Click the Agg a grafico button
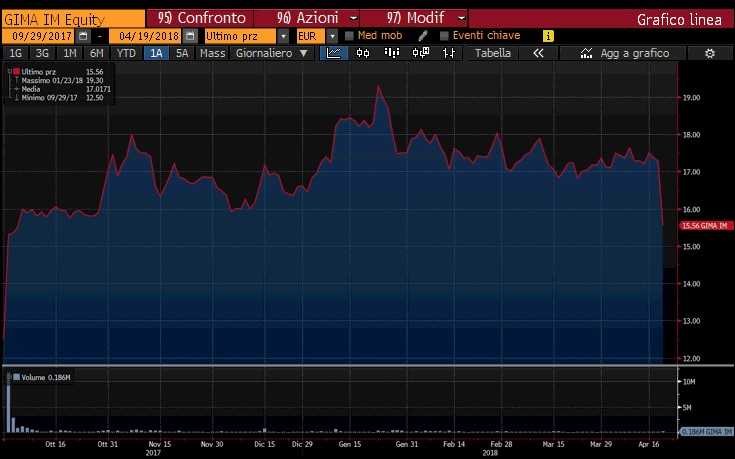735x459 pixels. pyautogui.click(x=623, y=53)
